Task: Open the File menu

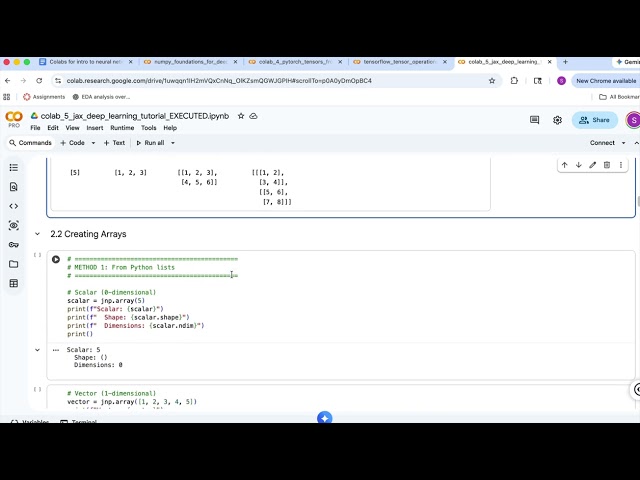Action: (36, 128)
